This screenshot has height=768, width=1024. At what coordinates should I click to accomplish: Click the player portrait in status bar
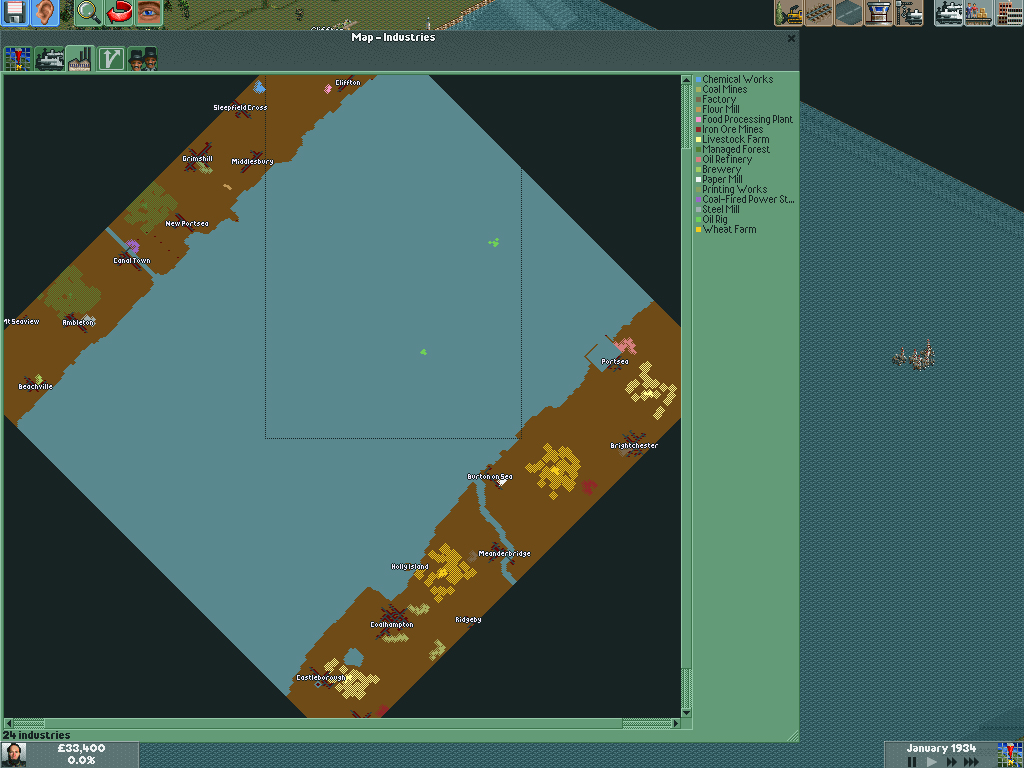(15, 754)
